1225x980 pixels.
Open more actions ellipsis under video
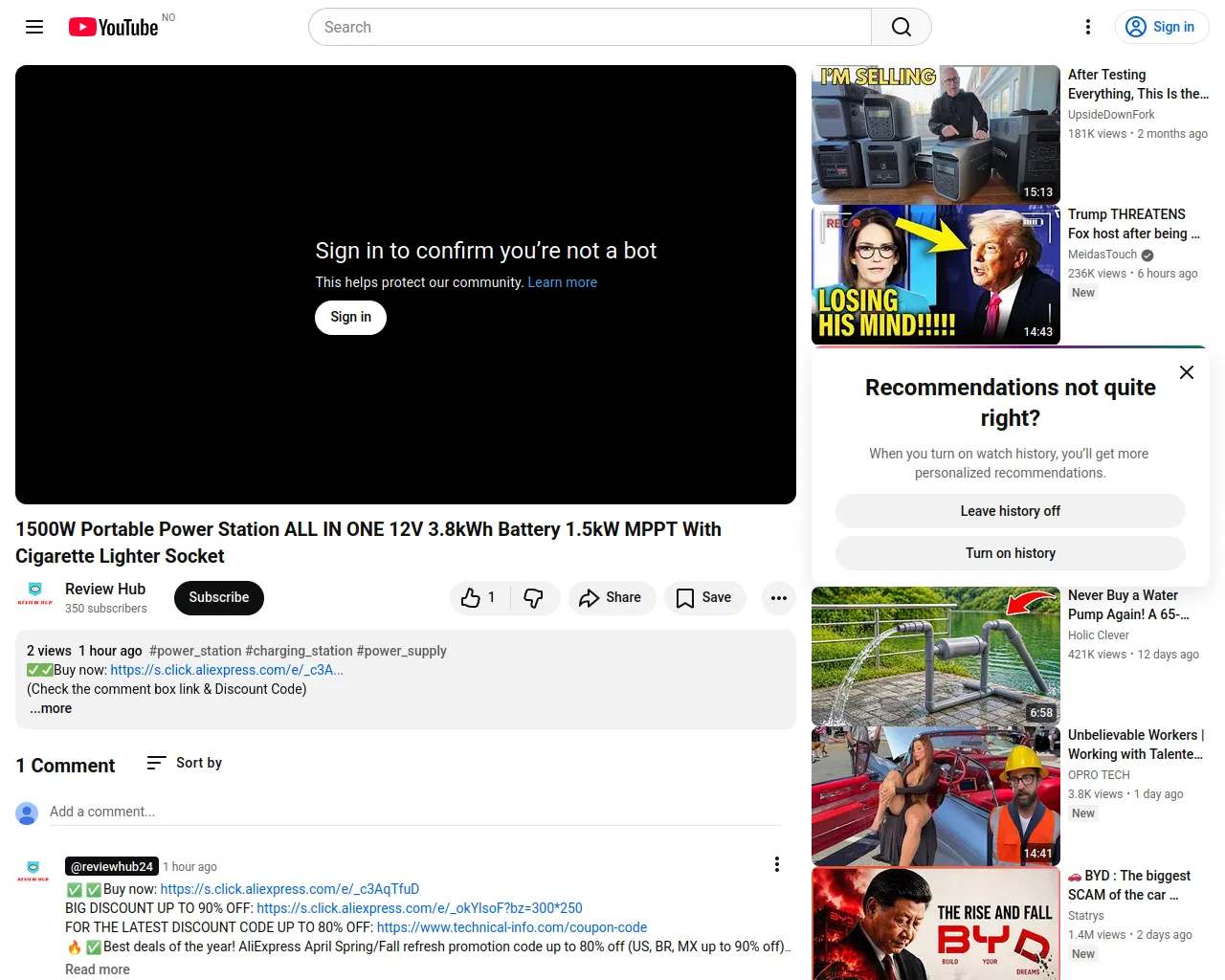coord(779,598)
